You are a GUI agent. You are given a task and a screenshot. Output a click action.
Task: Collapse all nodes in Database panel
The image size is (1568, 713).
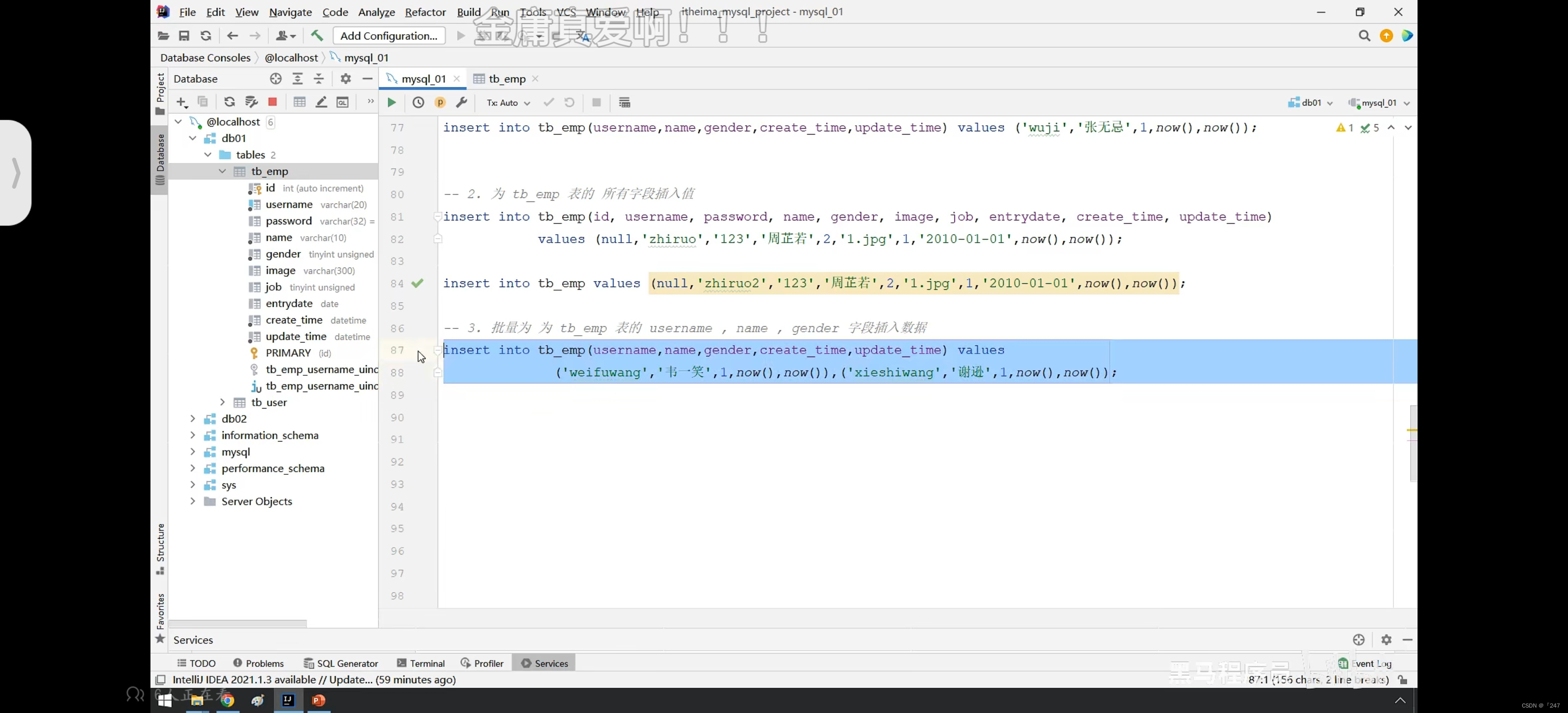click(319, 79)
